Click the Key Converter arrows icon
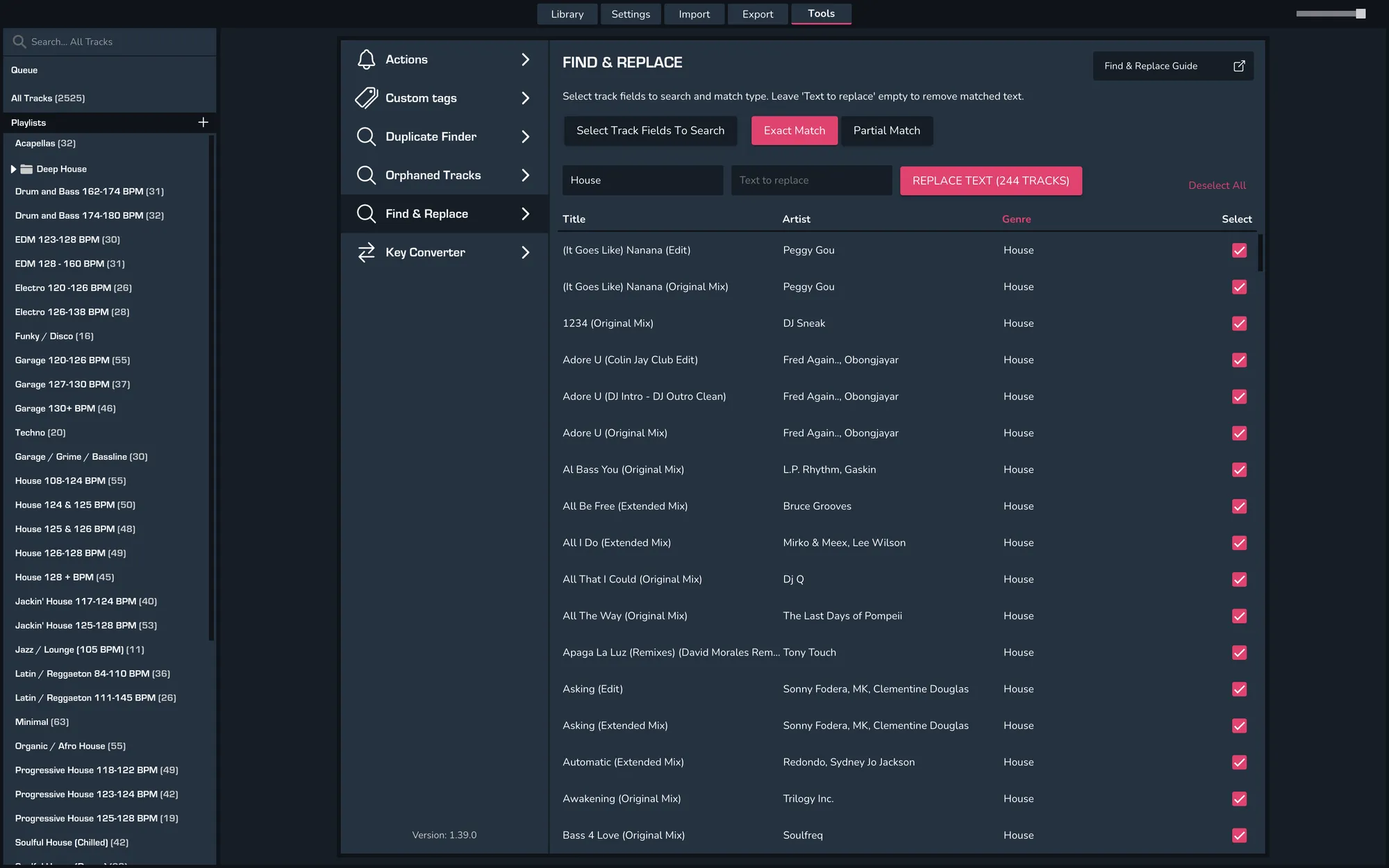Image resolution: width=1389 pixels, height=868 pixels. tap(366, 252)
